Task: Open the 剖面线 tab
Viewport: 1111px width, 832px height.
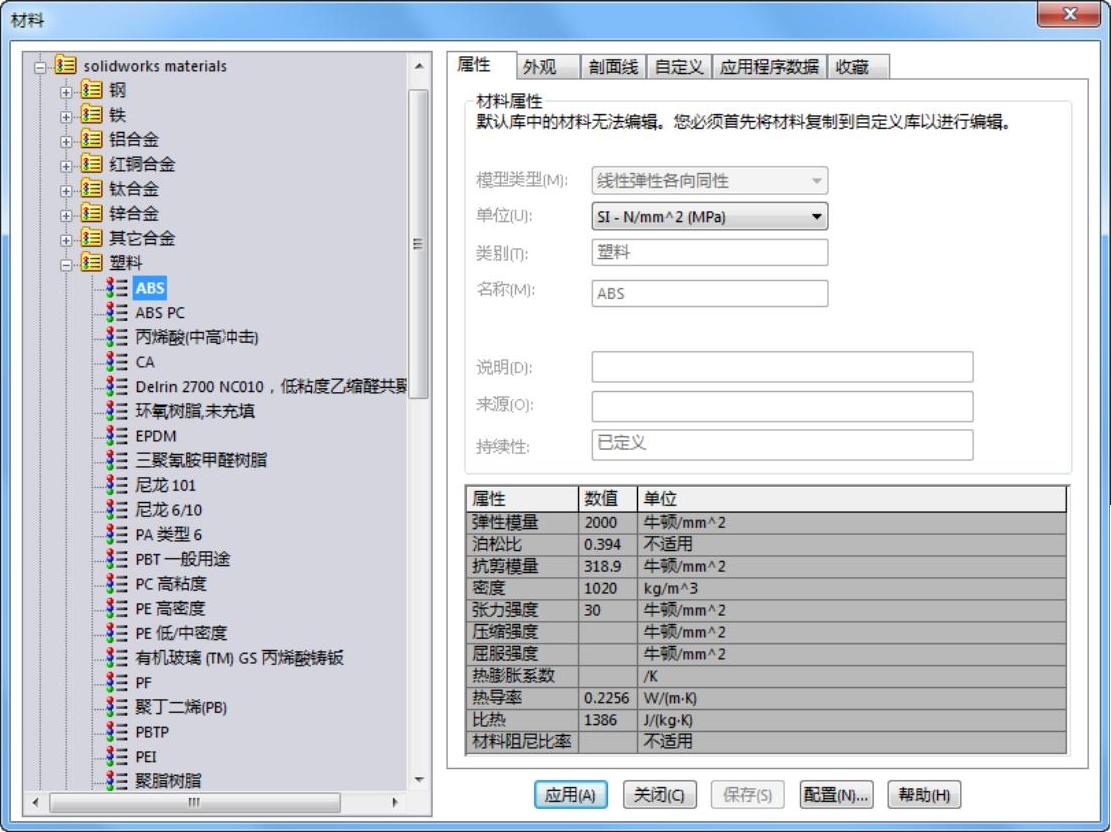Action: coord(613,67)
